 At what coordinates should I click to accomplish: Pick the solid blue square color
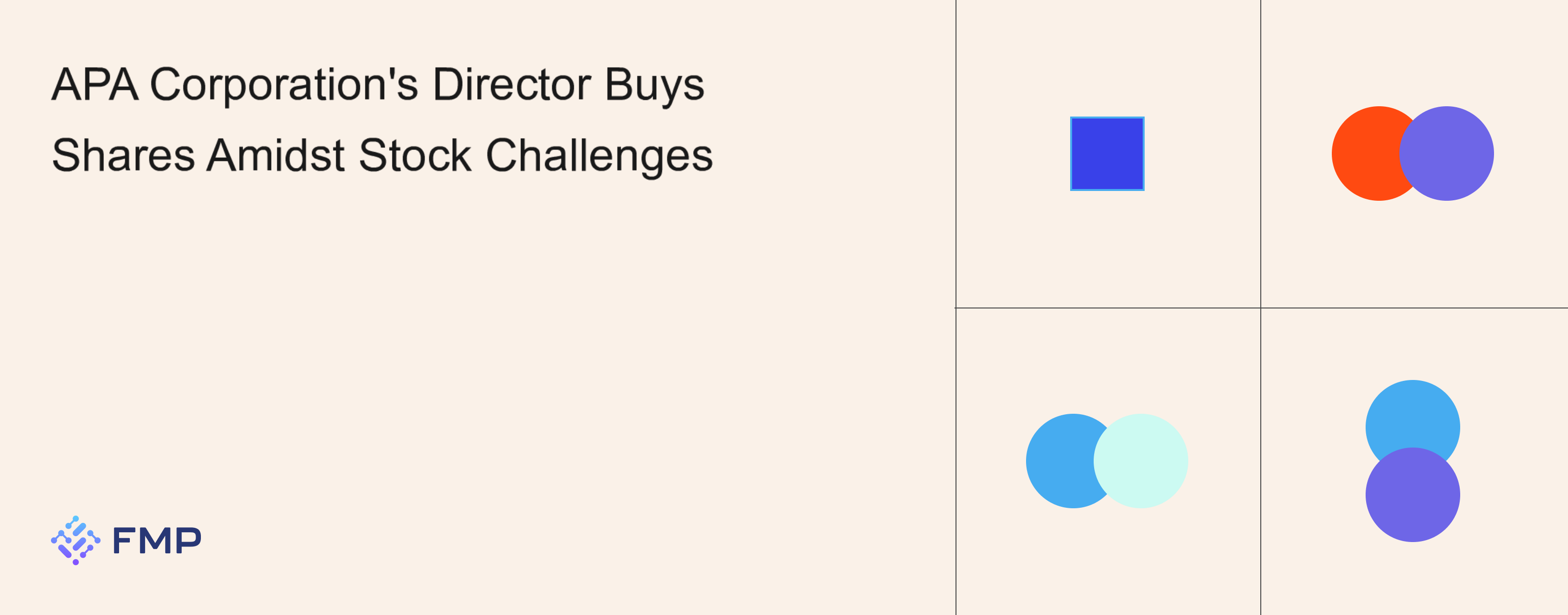[1107, 153]
